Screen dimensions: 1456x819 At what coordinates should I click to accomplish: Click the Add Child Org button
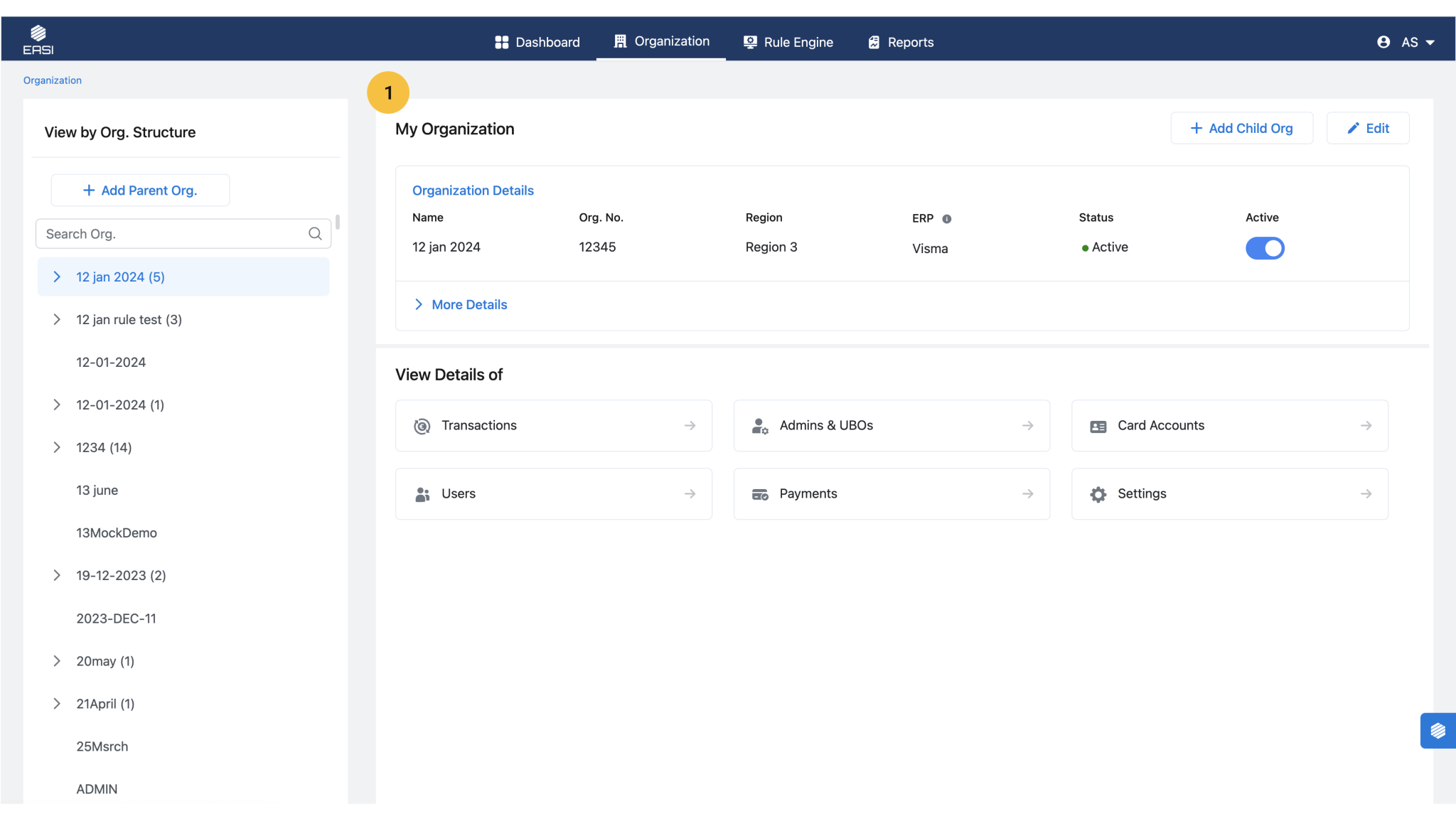pyautogui.click(x=1241, y=129)
